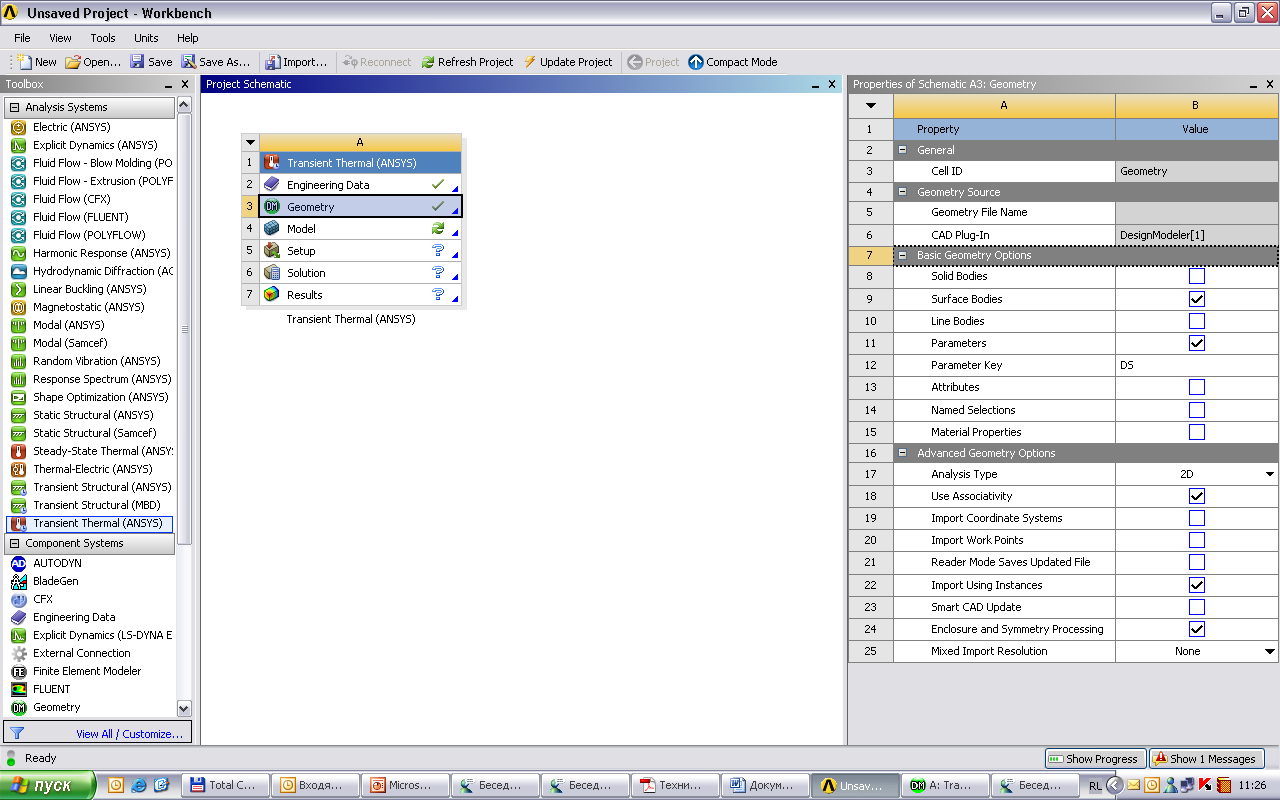Screen dimensions: 1280x800
Task: Collapse General properties section
Action: point(903,150)
